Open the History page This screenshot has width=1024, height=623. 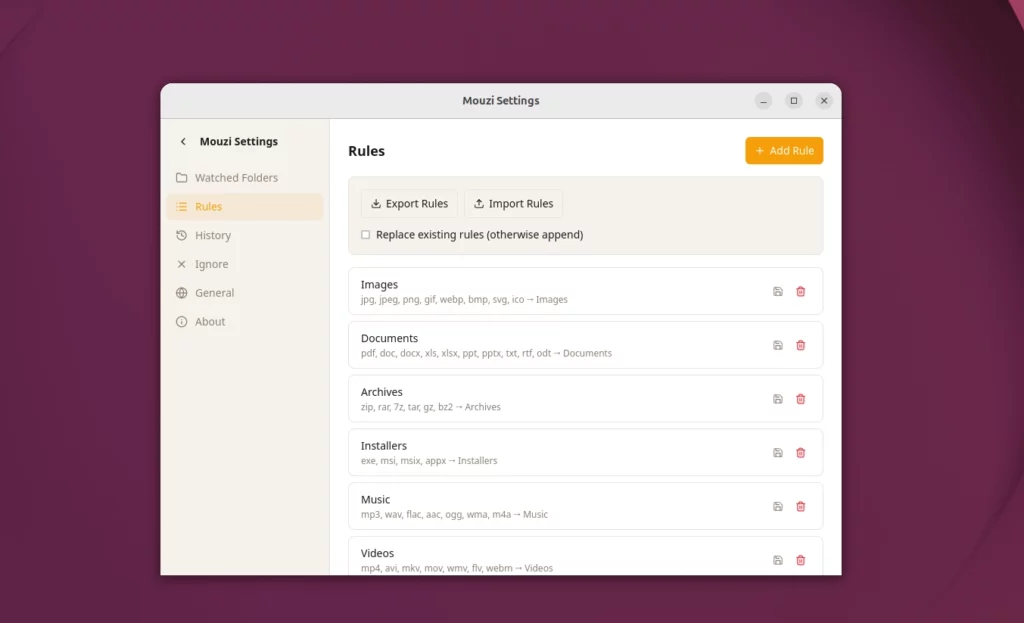coord(245,235)
